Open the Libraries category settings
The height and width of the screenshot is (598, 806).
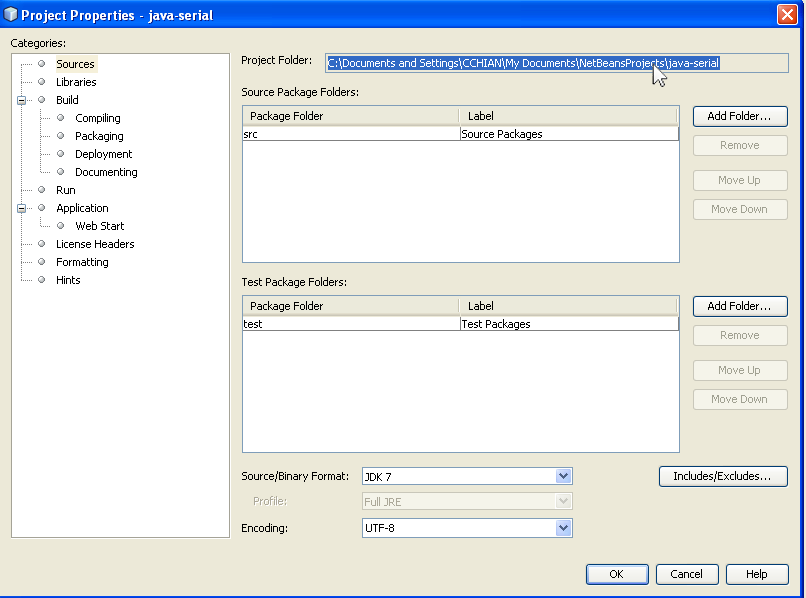[x=76, y=81]
